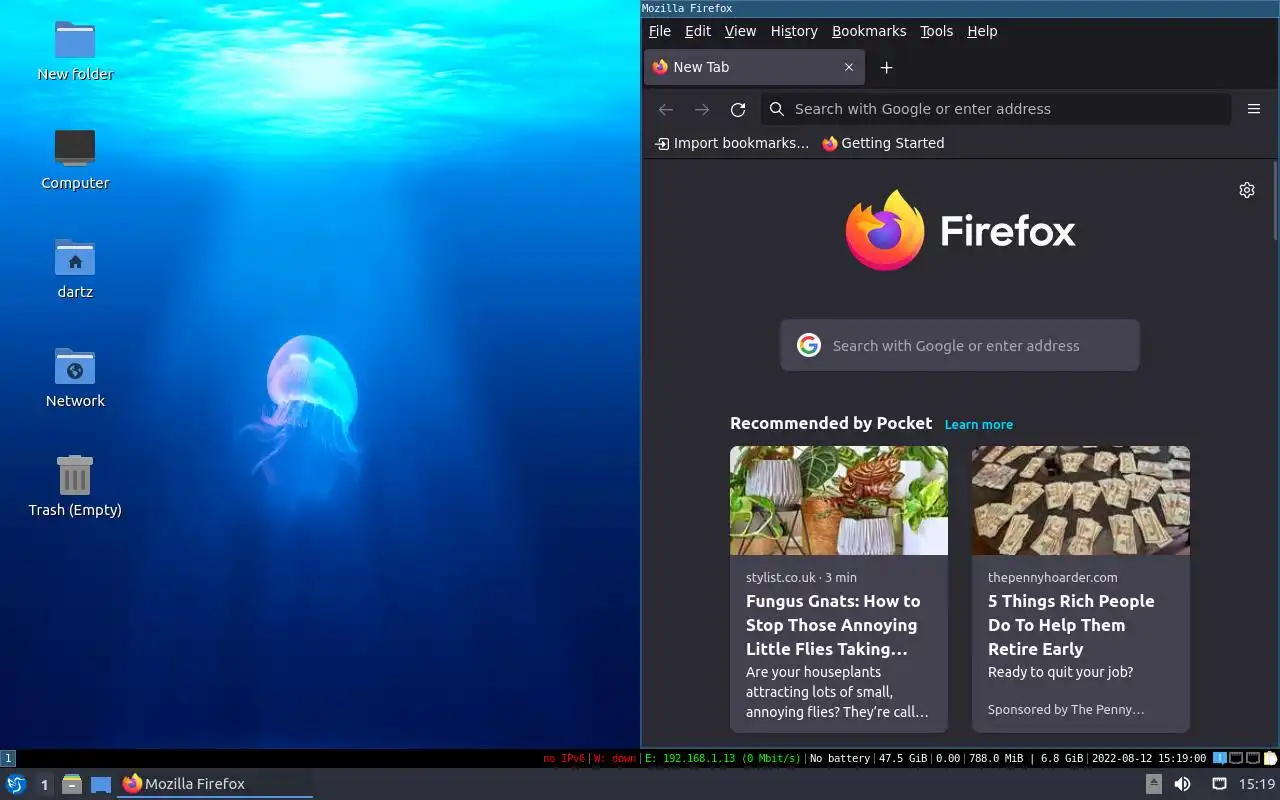Click '2022-08-12 15:19:00' status entry
The width and height of the screenshot is (1280, 800).
(1149, 758)
